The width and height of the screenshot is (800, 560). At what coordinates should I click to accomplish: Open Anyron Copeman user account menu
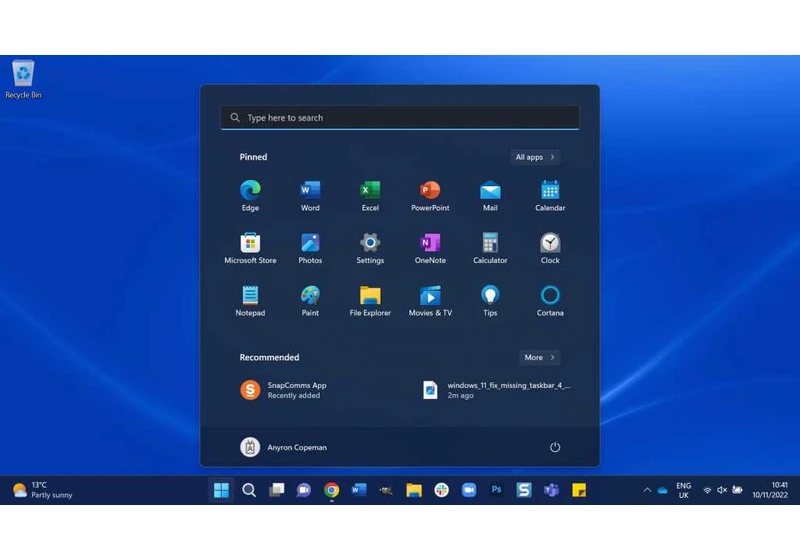coord(284,447)
